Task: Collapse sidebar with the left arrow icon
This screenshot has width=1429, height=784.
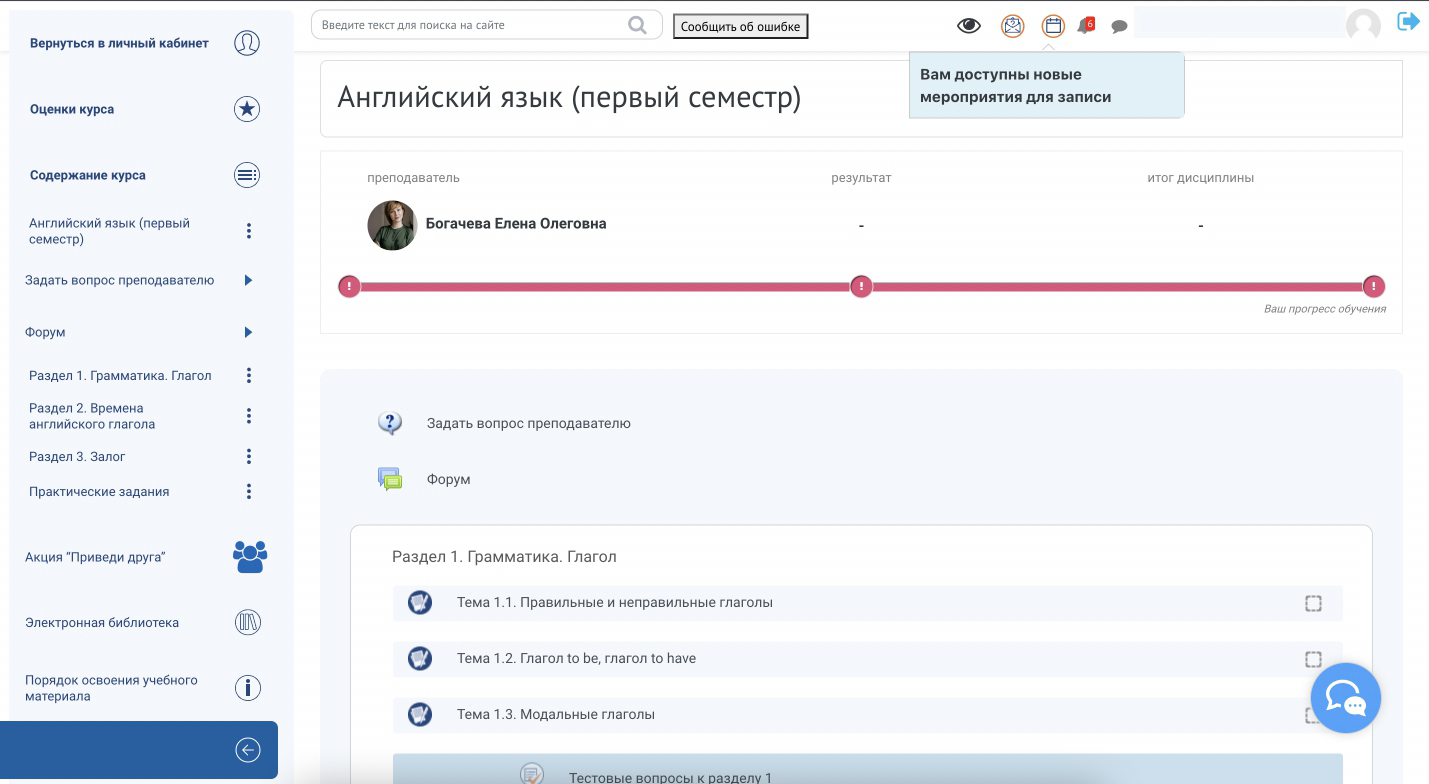Action: click(x=247, y=750)
